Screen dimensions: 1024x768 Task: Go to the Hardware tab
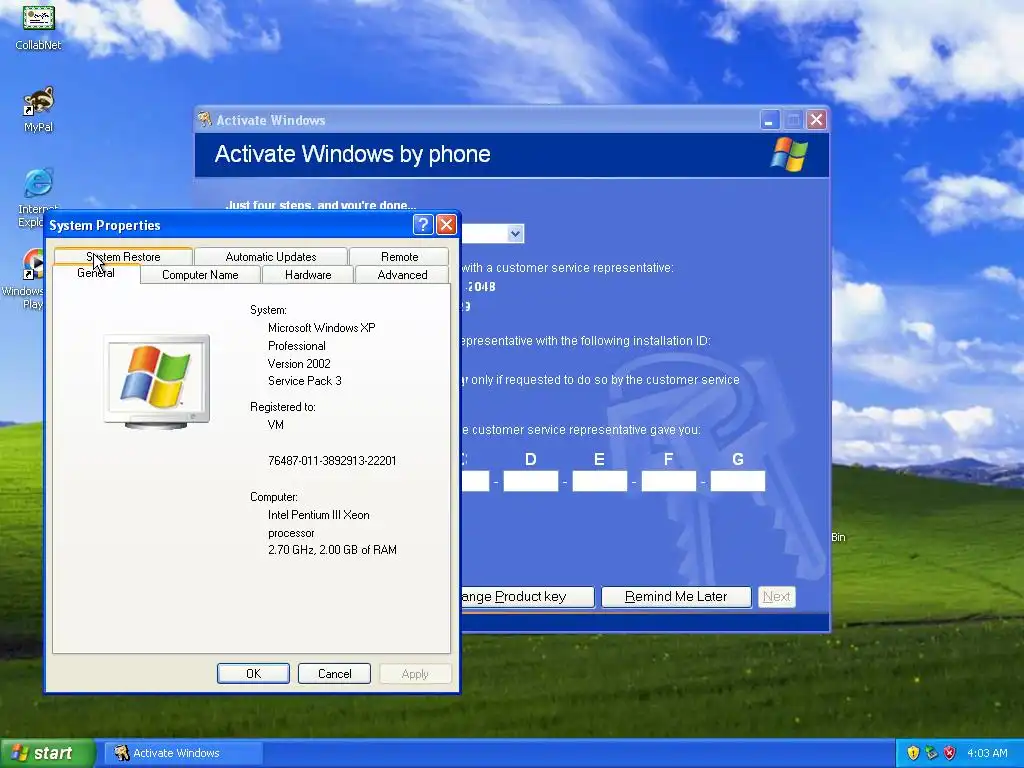click(308, 275)
